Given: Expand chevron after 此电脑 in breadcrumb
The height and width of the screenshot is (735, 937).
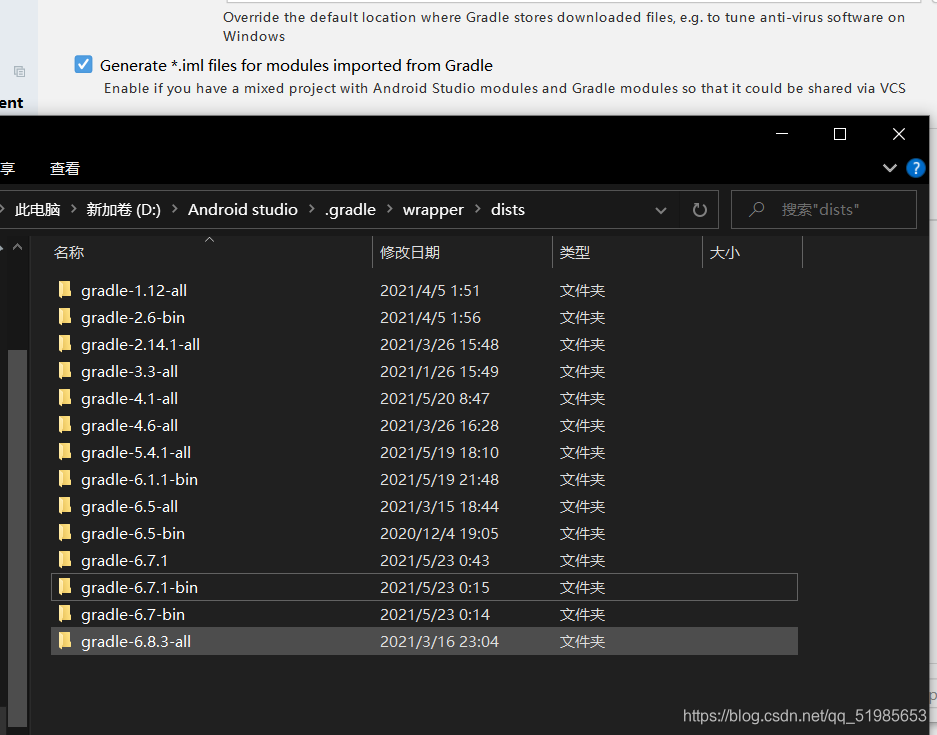Looking at the screenshot, I should [74, 209].
